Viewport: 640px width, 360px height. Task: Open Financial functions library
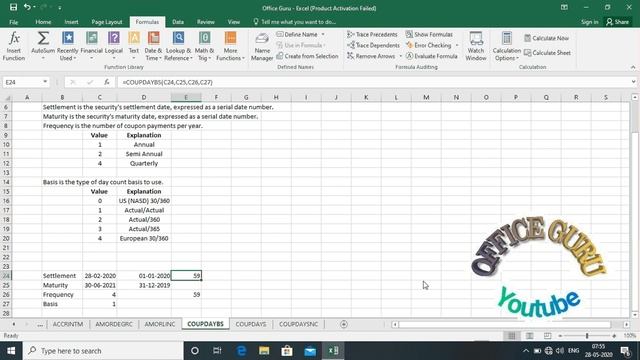coord(91,46)
